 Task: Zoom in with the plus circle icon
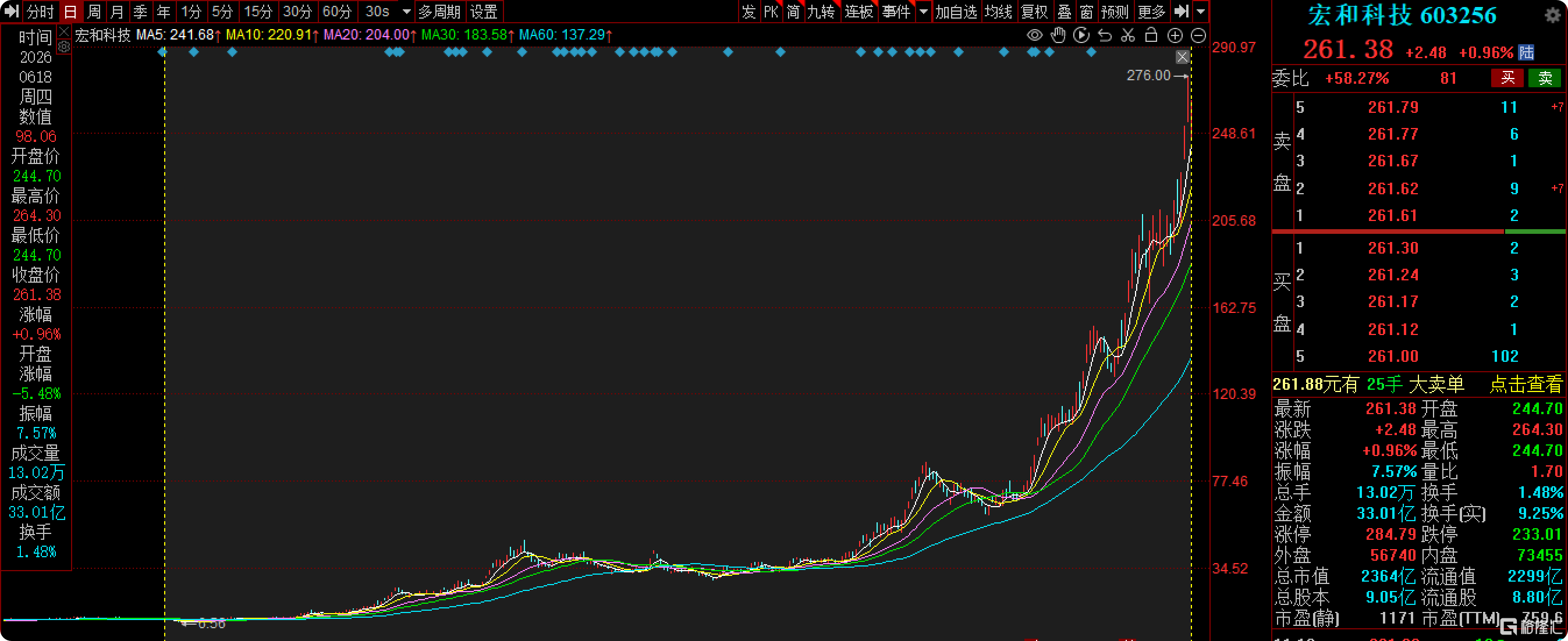coord(1175,35)
